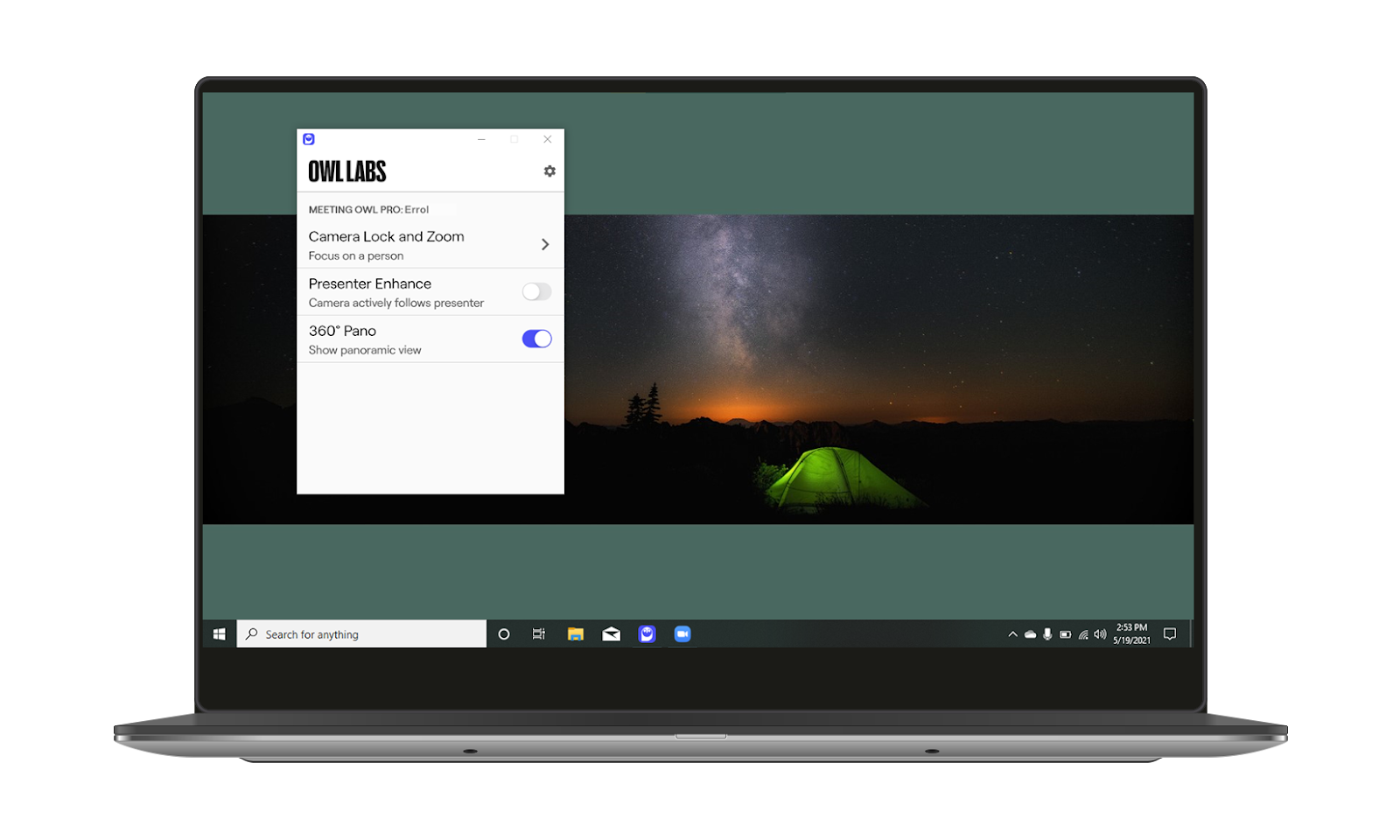Select the 'MEETING OWL PRO: Errol' device label
The width and height of the screenshot is (1400, 840).
368,210
